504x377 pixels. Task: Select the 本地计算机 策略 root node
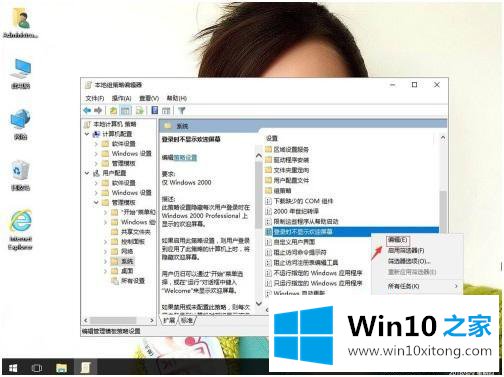click(x=110, y=124)
